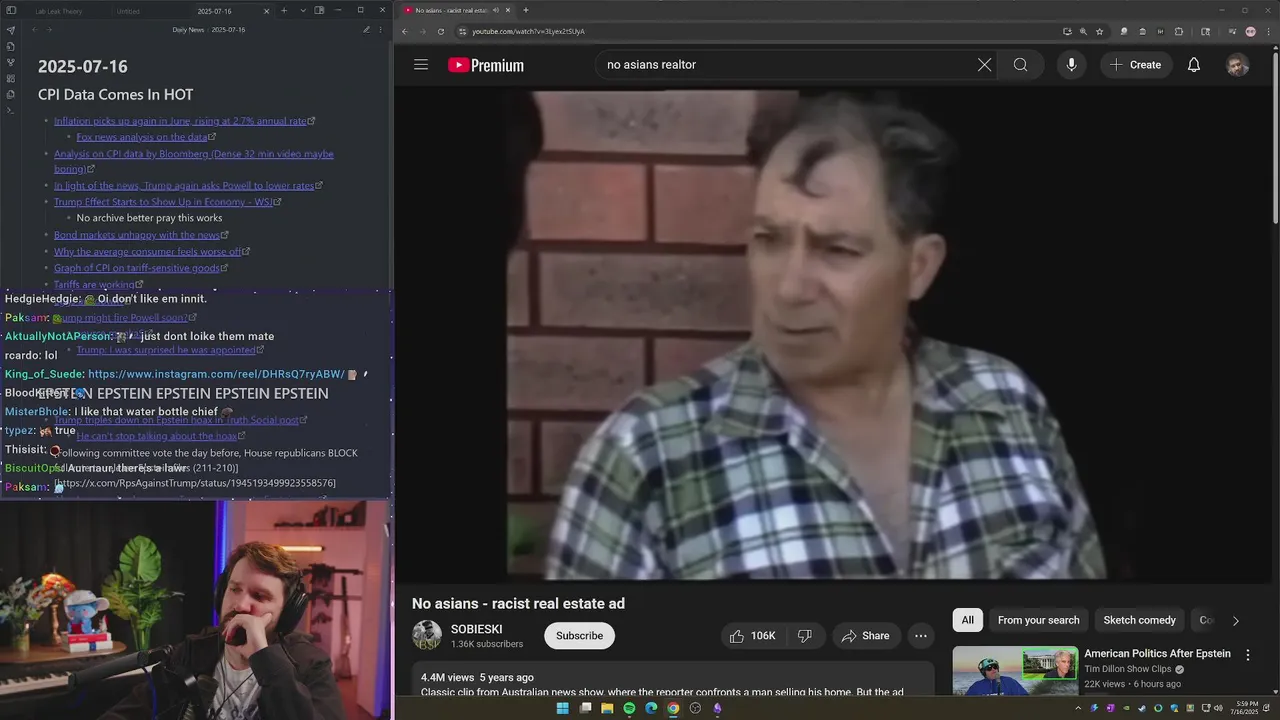Open the taskbar clock and date
Image resolution: width=1280 pixels, height=720 pixels.
click(1247, 708)
